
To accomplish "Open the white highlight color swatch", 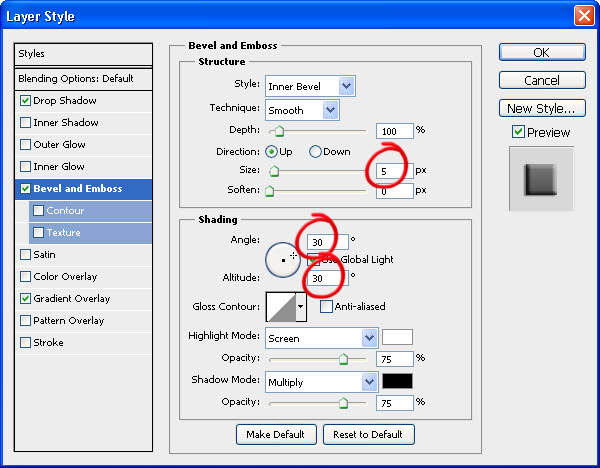I will pyautogui.click(x=397, y=337).
